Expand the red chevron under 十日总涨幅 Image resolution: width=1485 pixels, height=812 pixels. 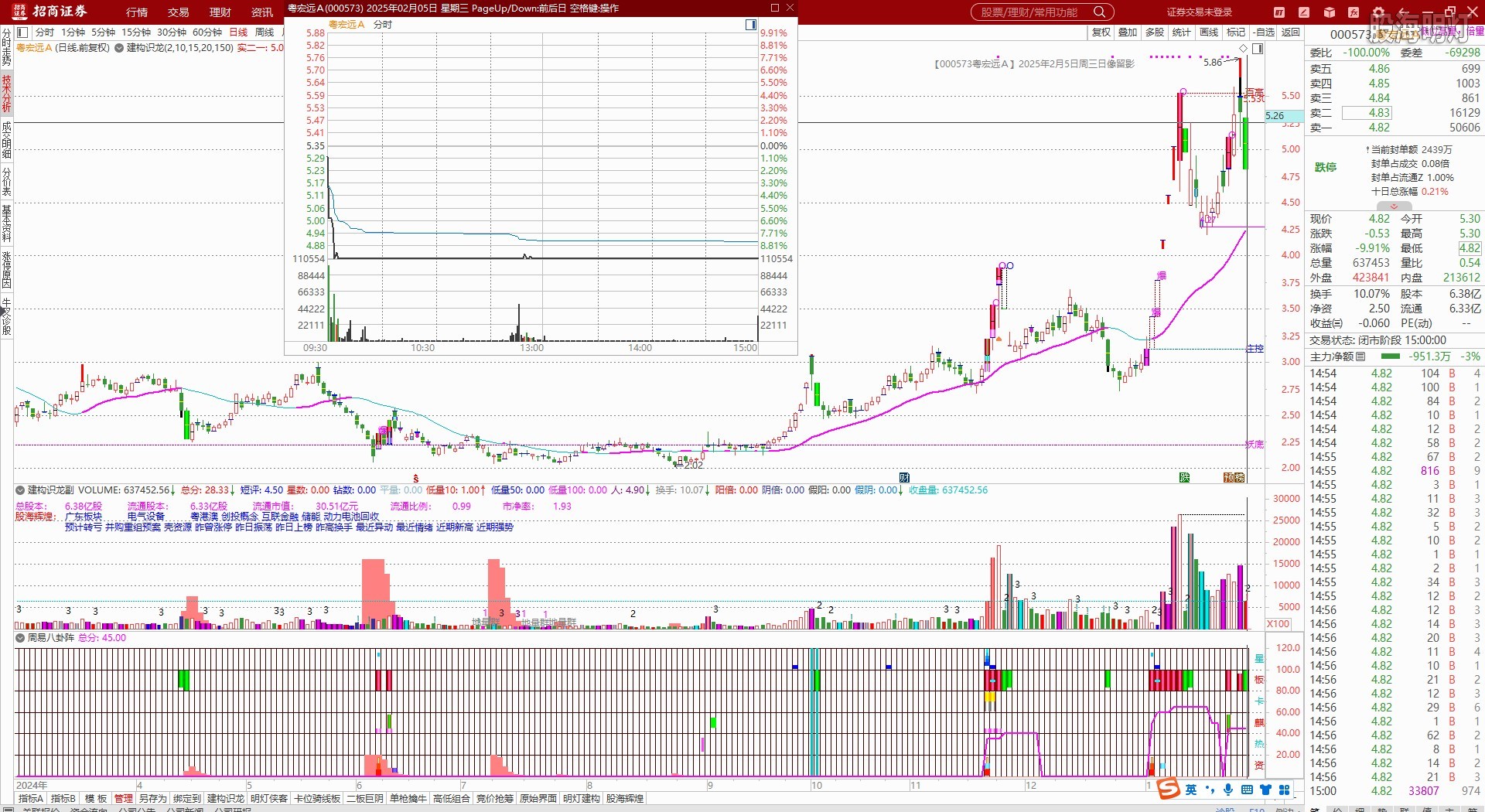click(1394, 206)
